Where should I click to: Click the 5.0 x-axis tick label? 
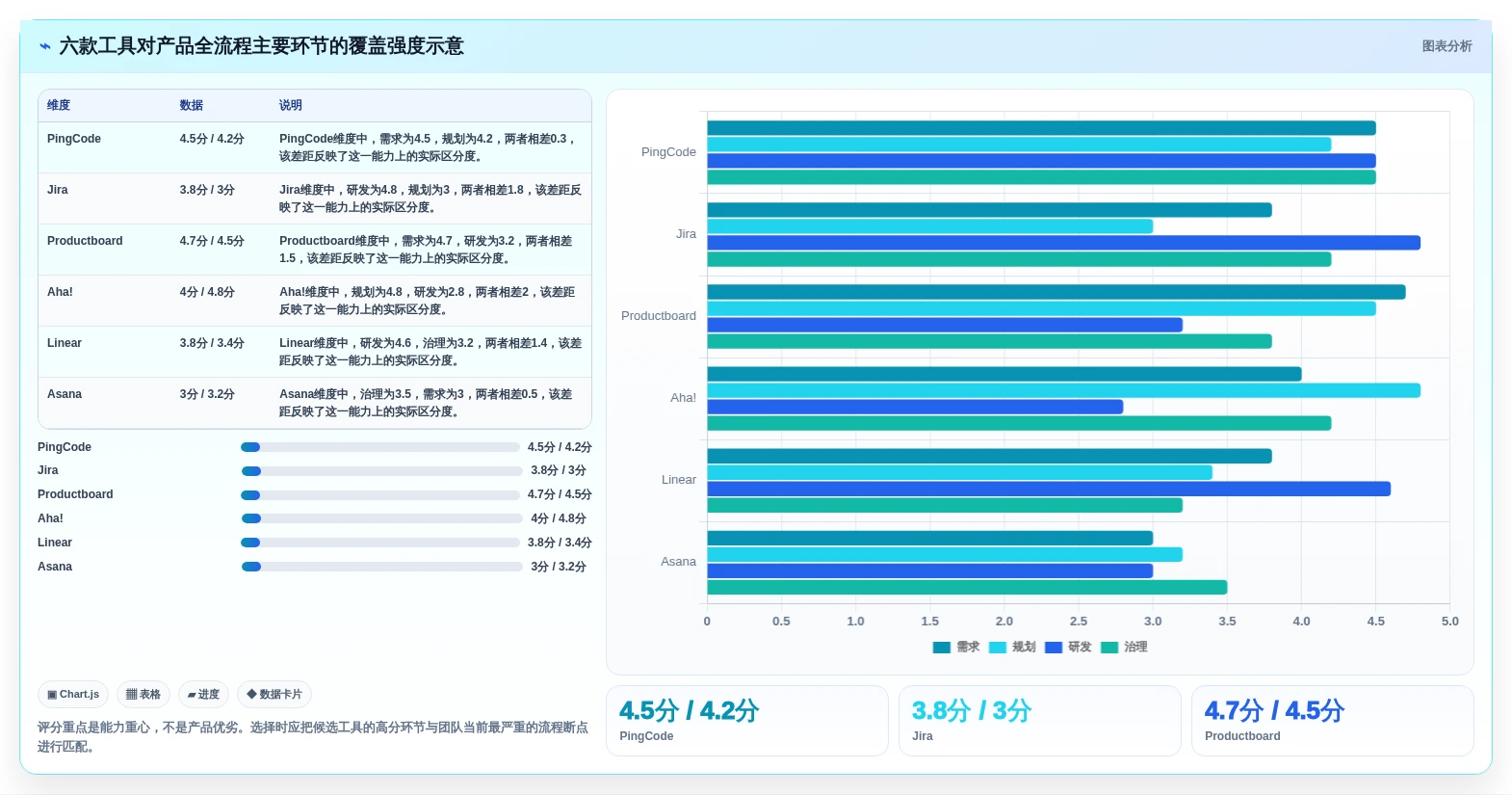pyautogui.click(x=1449, y=622)
